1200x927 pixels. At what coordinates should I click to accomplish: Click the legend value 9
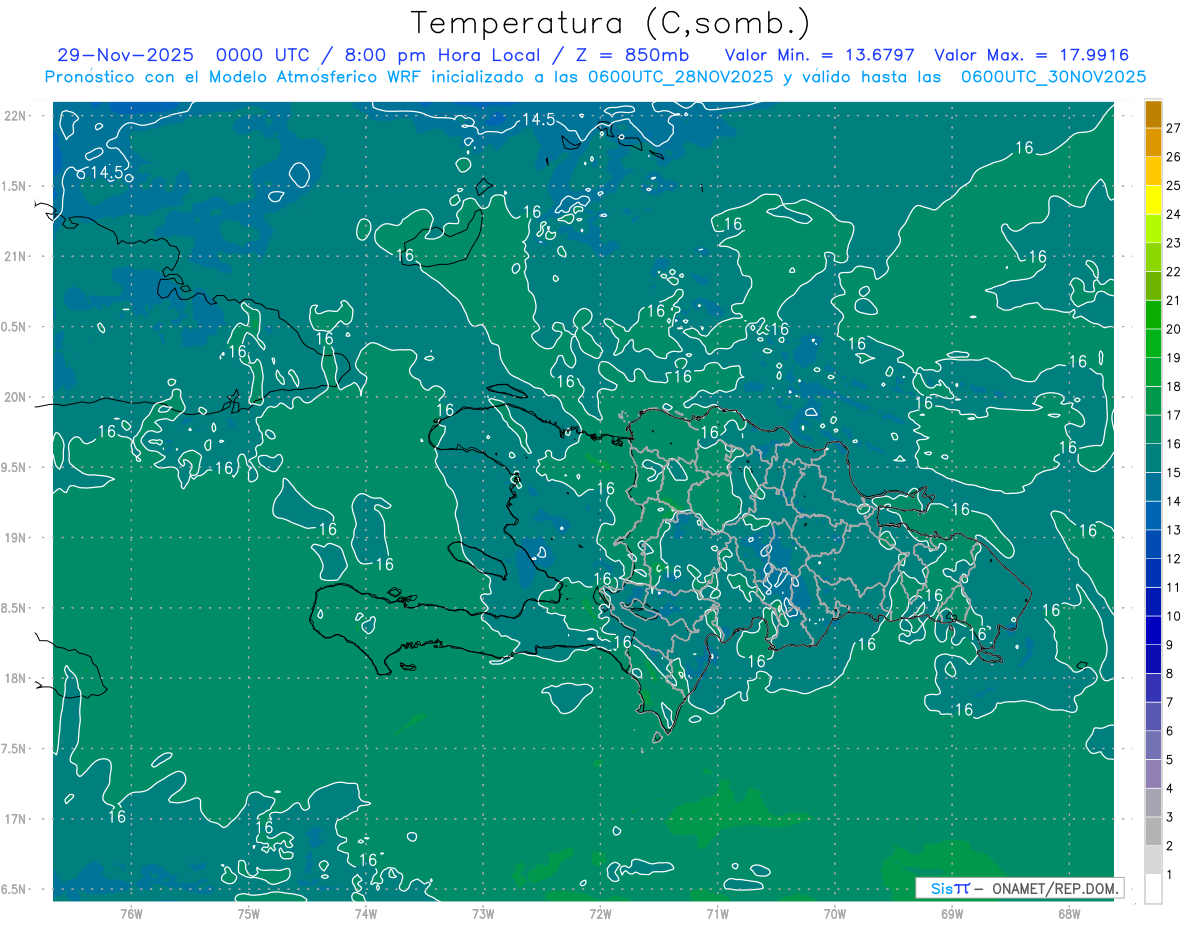tap(1170, 645)
